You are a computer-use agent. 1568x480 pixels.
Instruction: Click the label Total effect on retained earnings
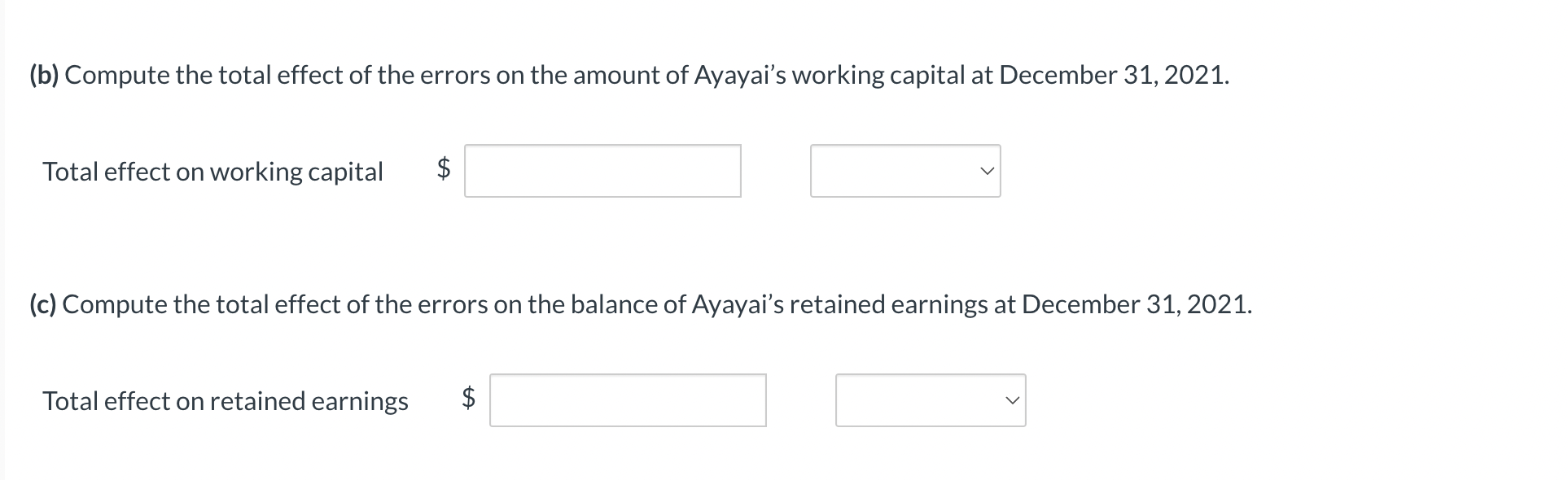226,401
